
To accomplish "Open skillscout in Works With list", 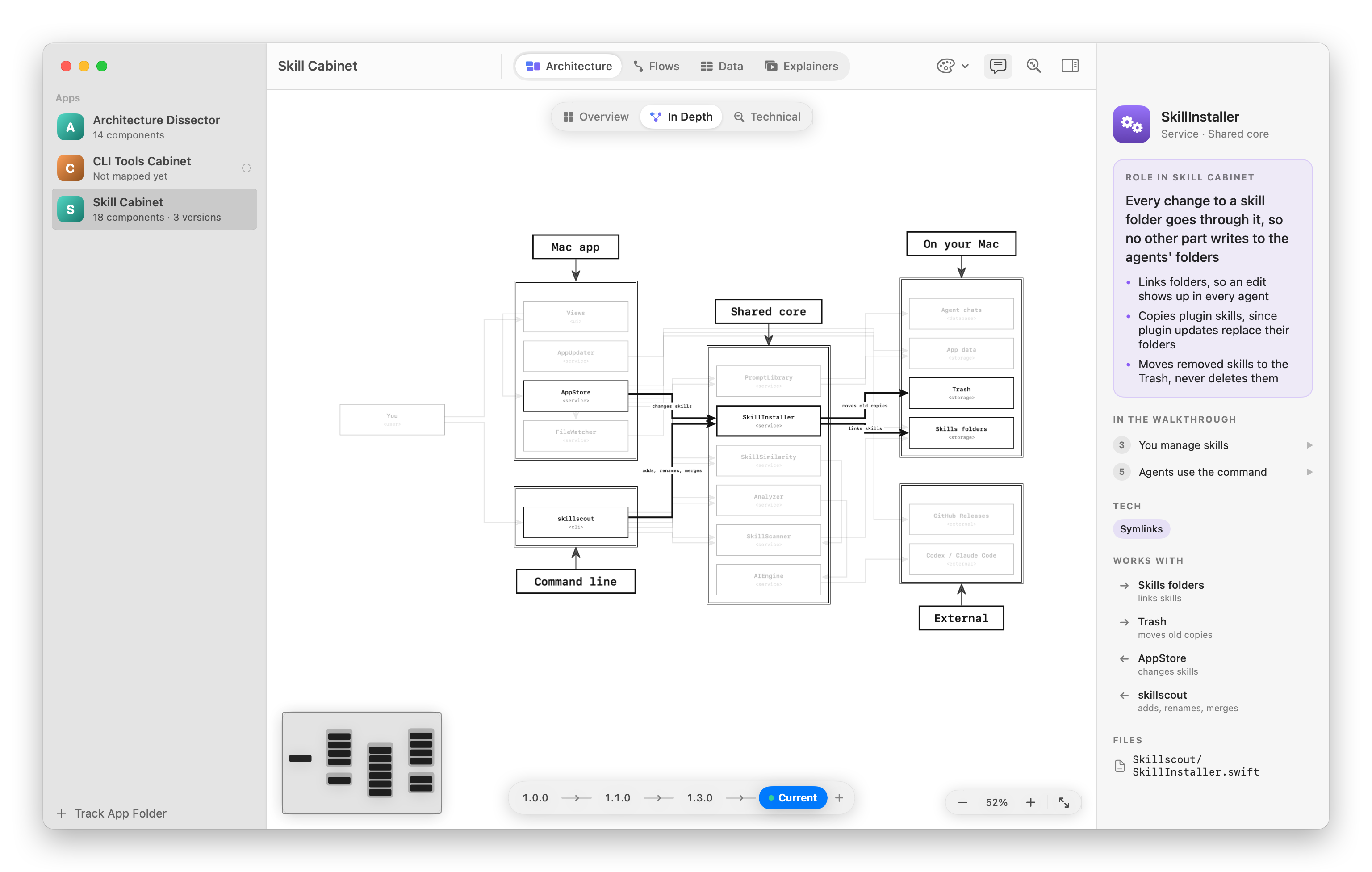I will pos(1213,700).
